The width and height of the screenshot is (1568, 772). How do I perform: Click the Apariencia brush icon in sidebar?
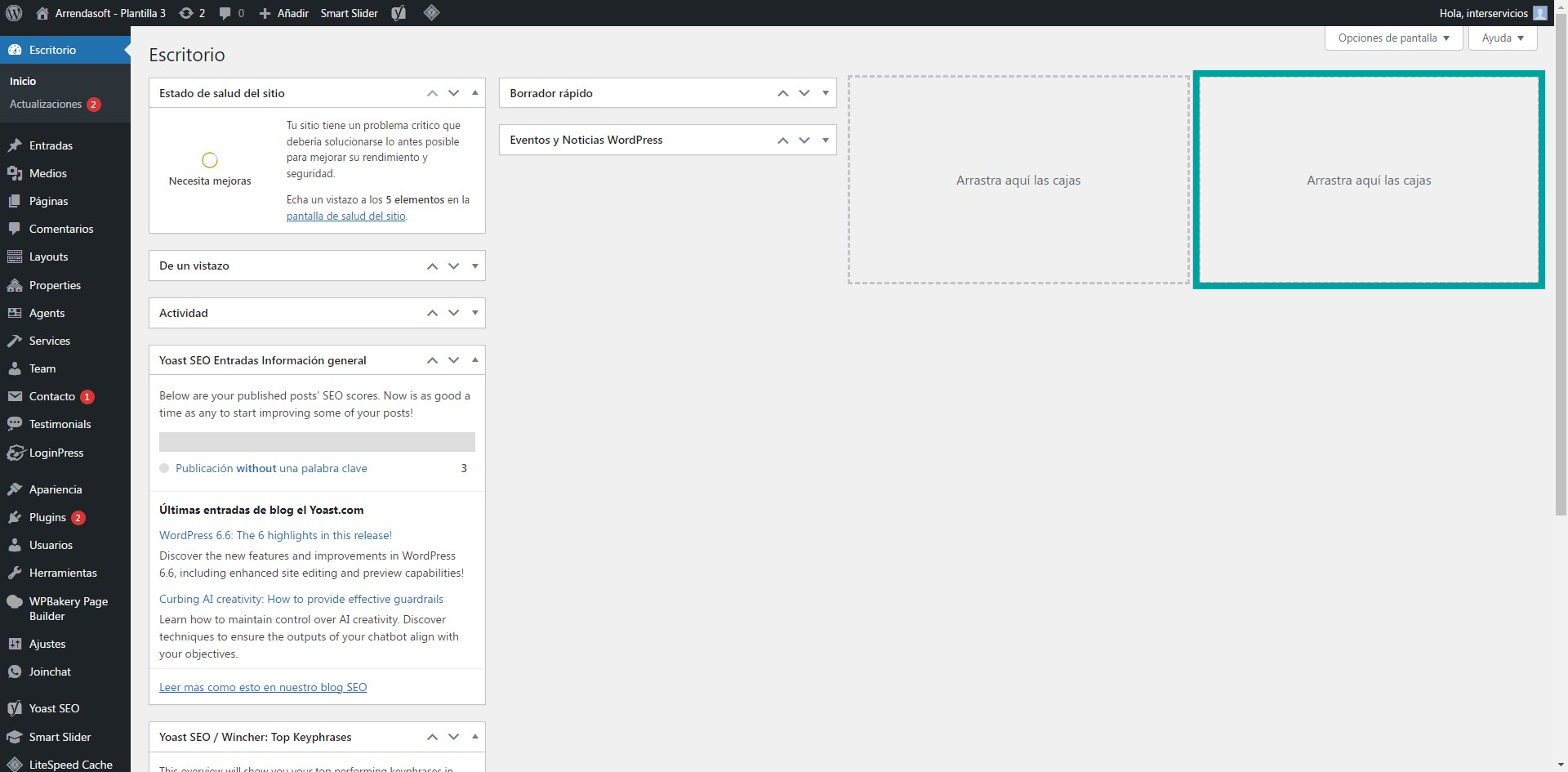click(x=15, y=489)
